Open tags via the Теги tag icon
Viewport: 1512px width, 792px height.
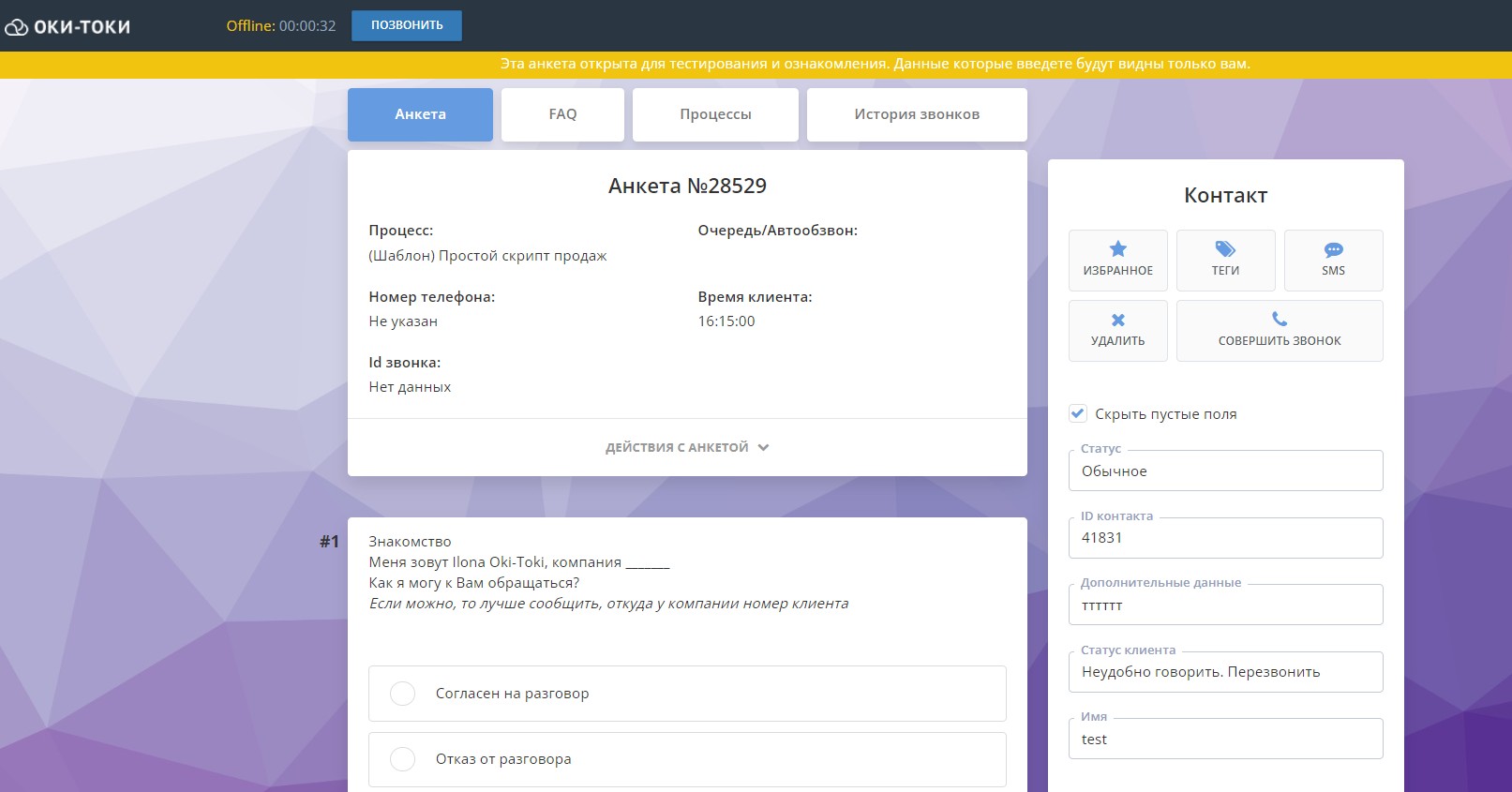coord(1225,249)
